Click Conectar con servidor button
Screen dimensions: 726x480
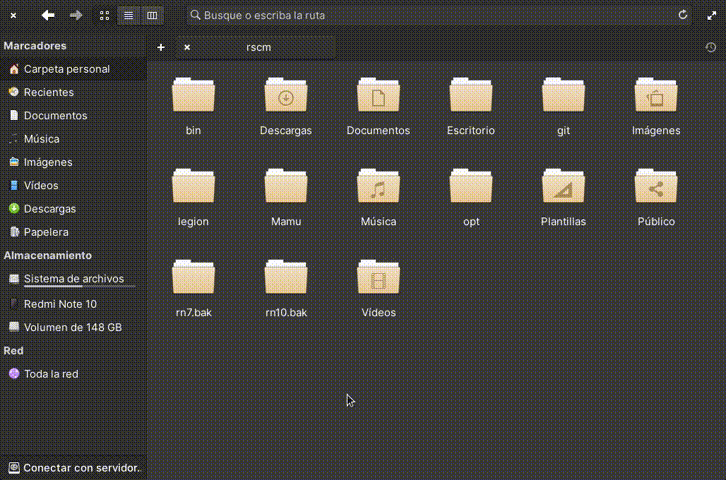tap(73, 468)
